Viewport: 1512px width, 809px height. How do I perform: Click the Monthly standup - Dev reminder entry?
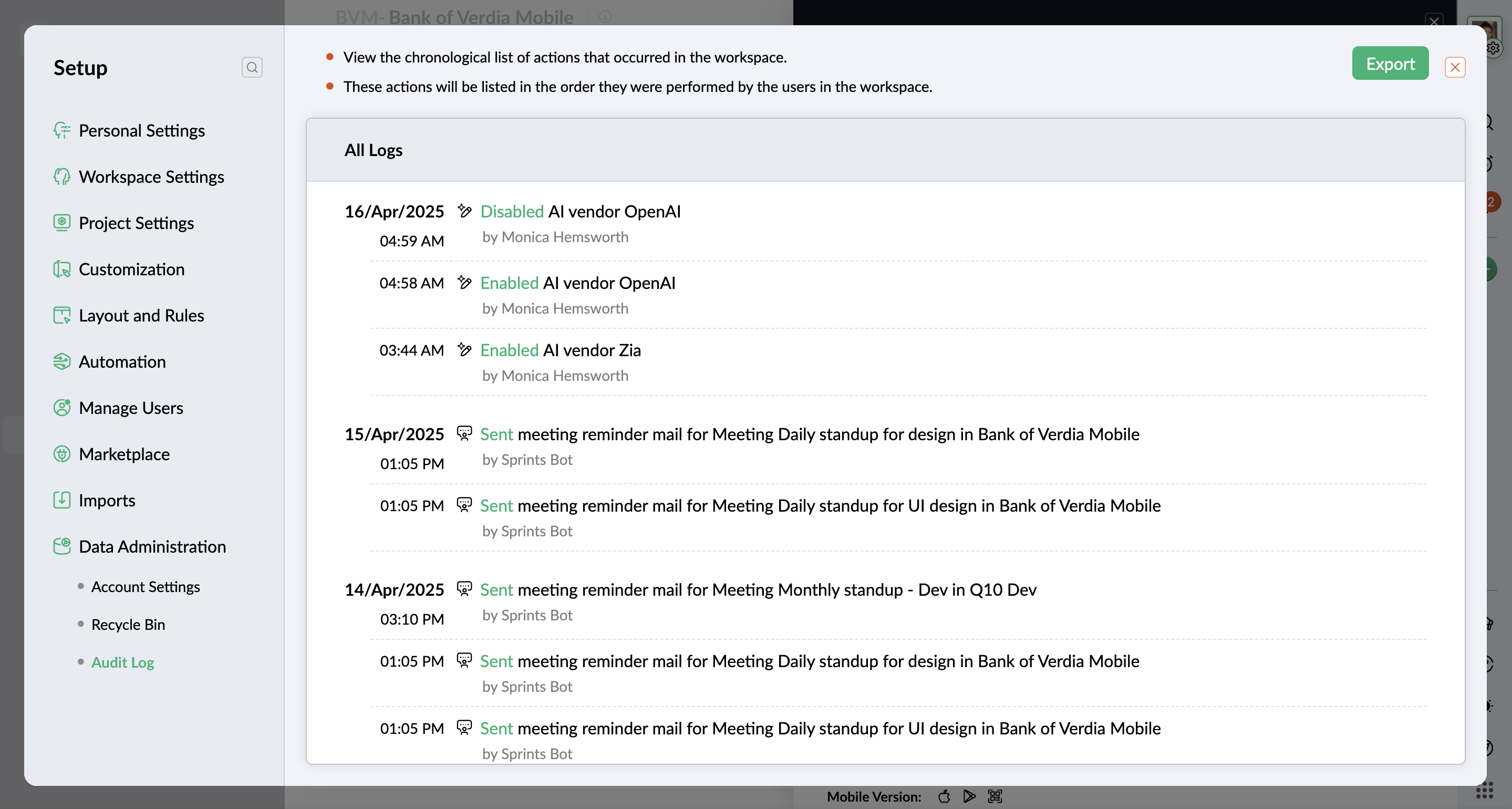point(758,589)
